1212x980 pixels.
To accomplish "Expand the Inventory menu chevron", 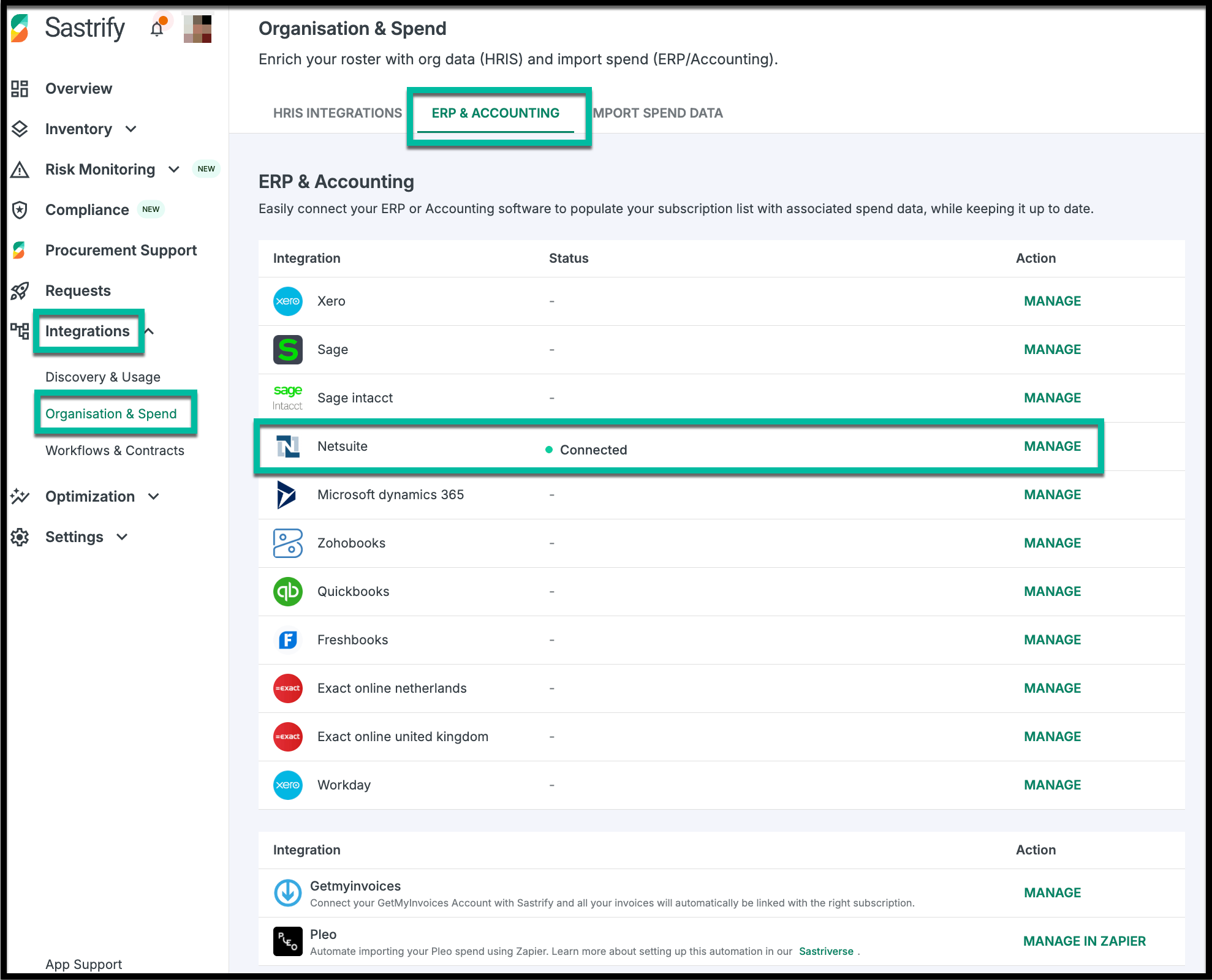I will [x=131, y=129].
